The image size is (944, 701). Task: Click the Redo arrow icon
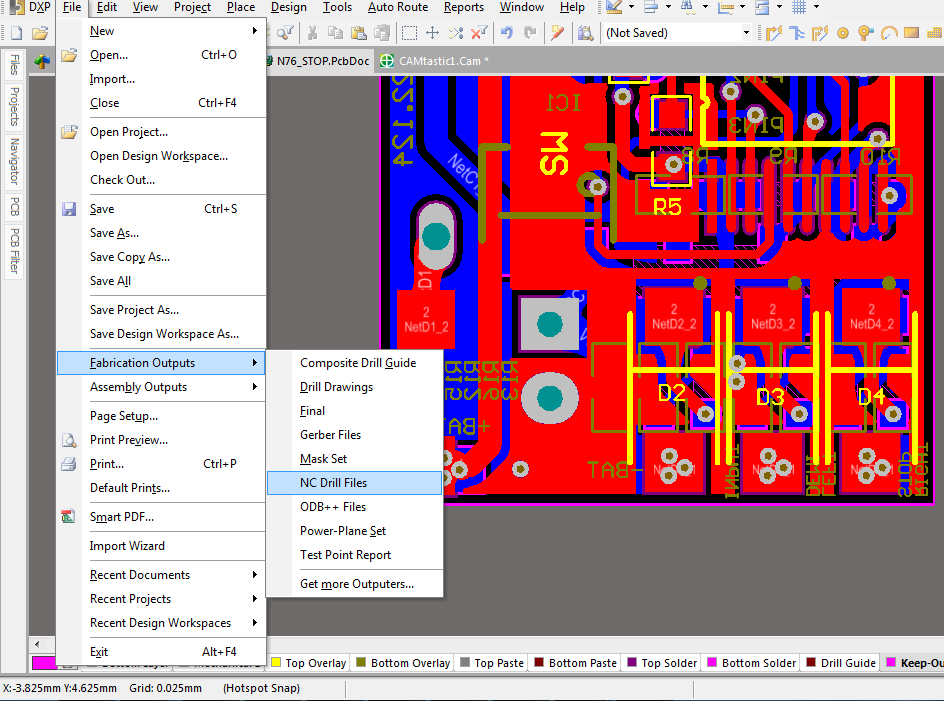pos(530,33)
